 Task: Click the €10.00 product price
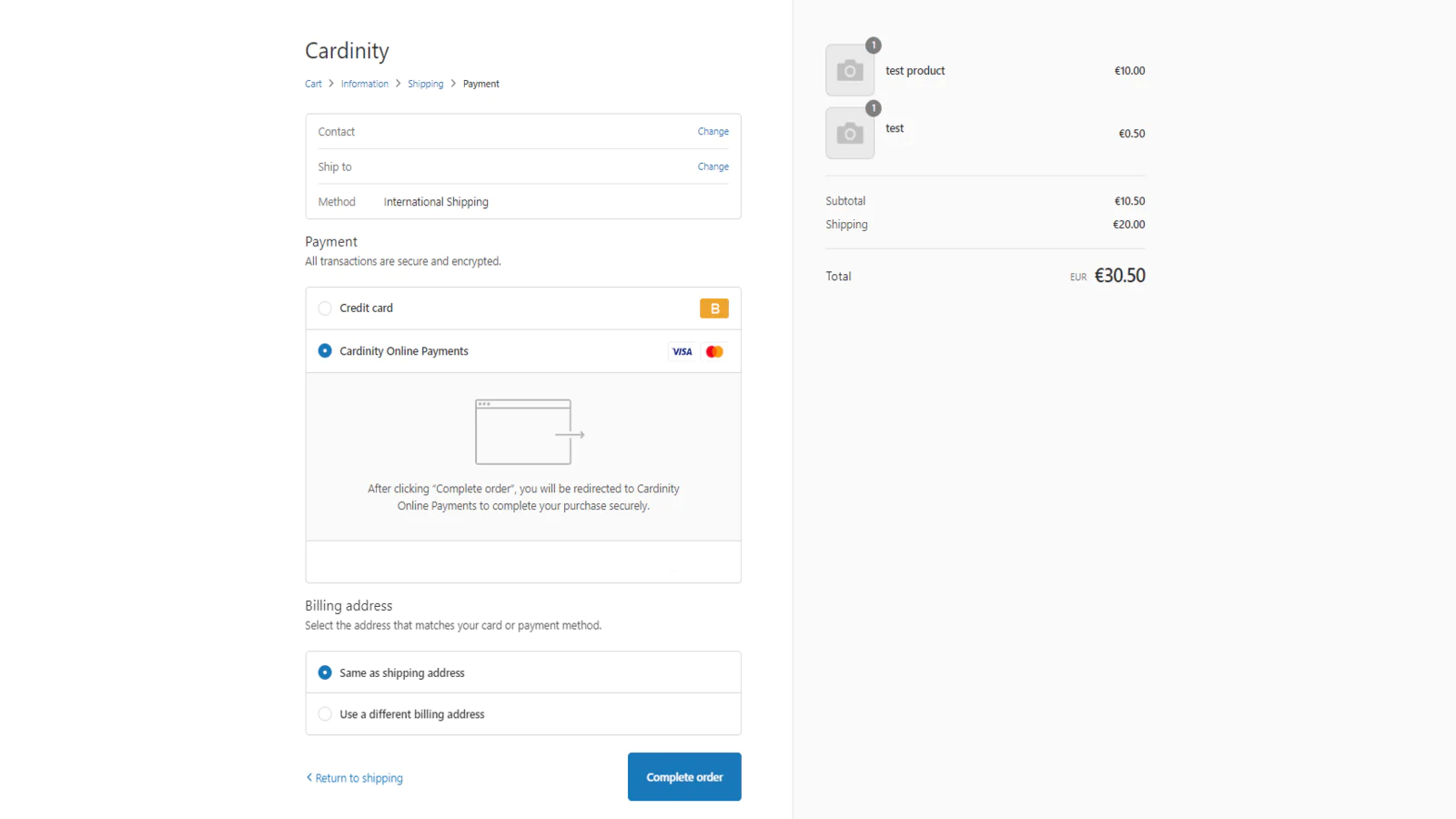click(x=1130, y=71)
